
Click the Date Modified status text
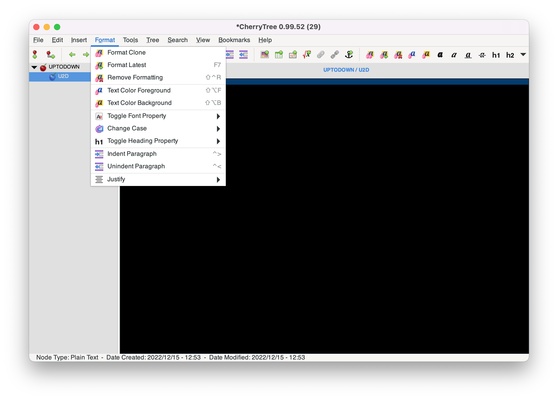point(257,357)
